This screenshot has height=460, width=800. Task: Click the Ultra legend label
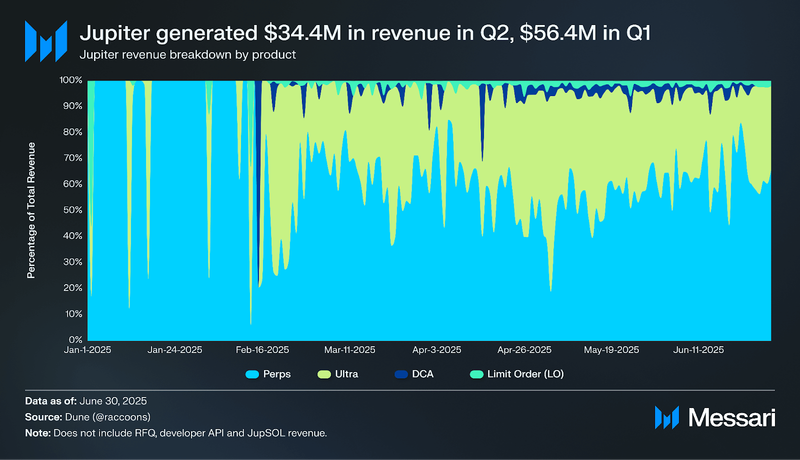[346, 374]
